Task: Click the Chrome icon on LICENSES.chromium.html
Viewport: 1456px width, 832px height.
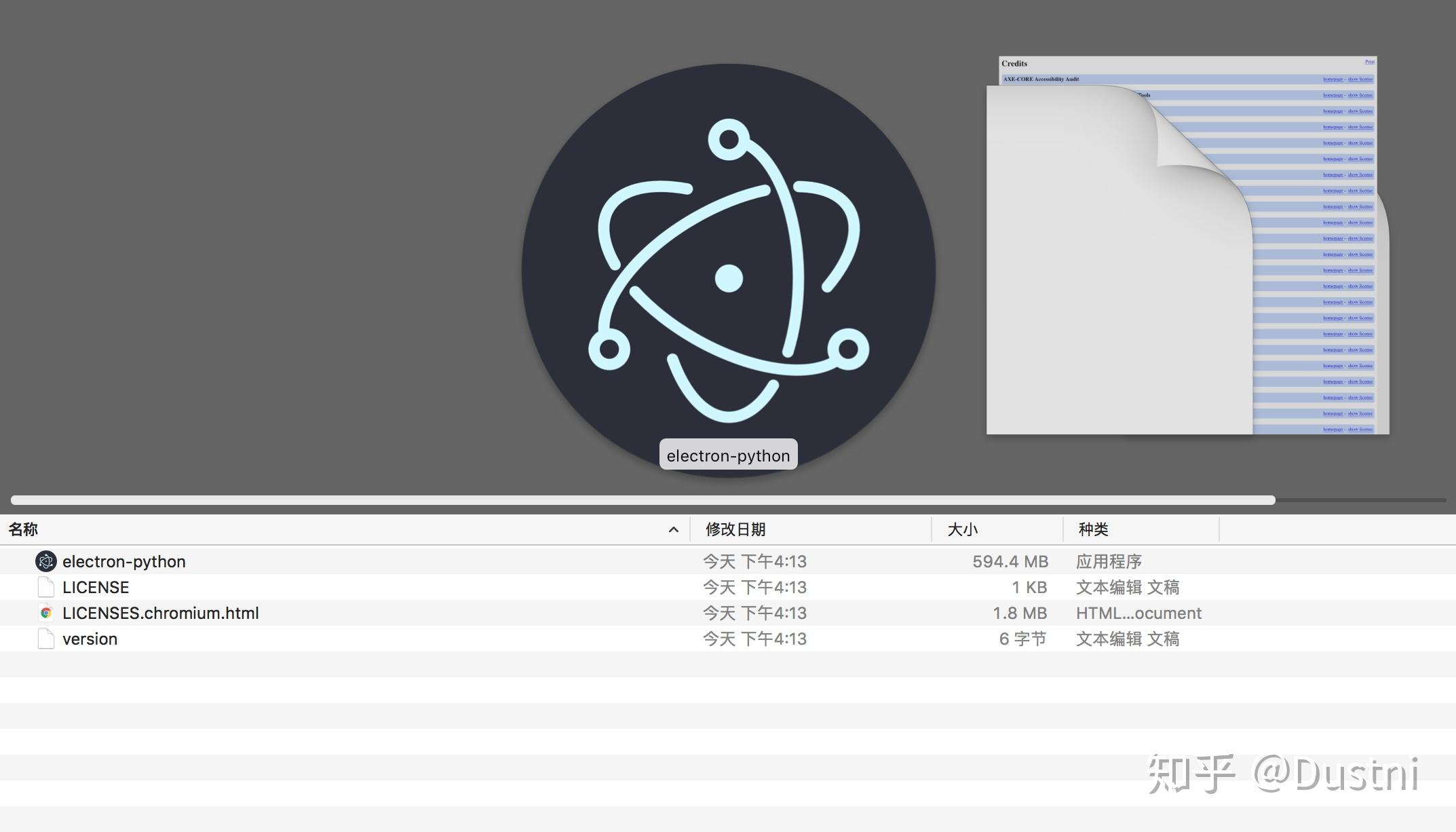Action: (45, 612)
